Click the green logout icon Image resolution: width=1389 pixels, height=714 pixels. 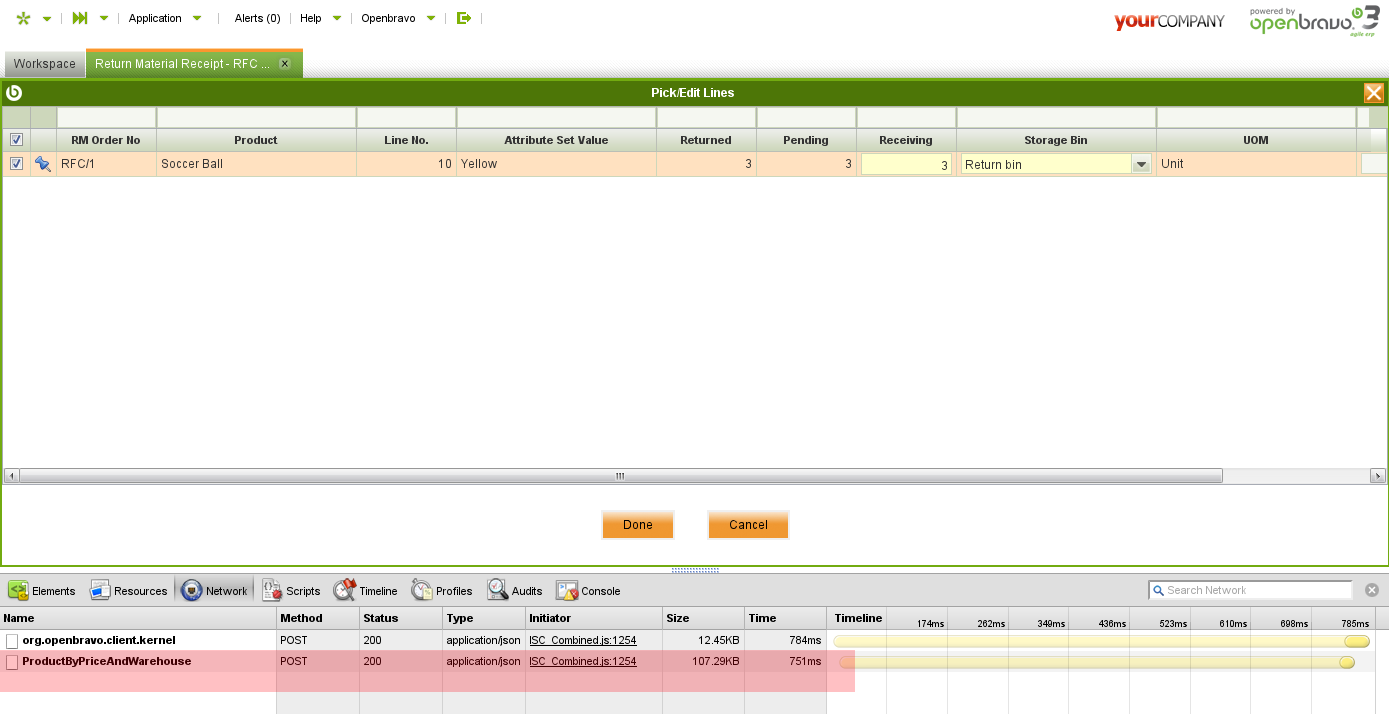pos(463,18)
